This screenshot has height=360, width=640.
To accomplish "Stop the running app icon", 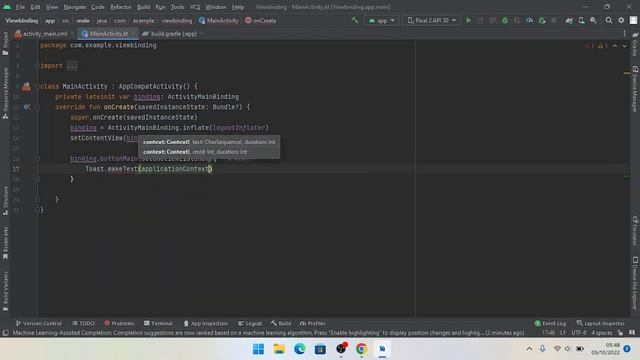I will point(554,20).
